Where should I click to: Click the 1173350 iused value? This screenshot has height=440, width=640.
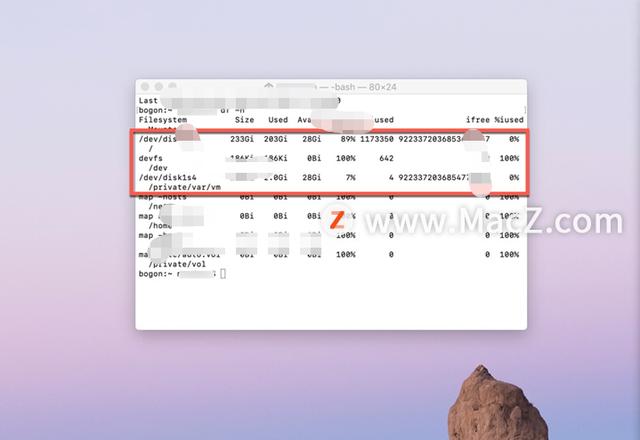pyautogui.click(x=377, y=139)
